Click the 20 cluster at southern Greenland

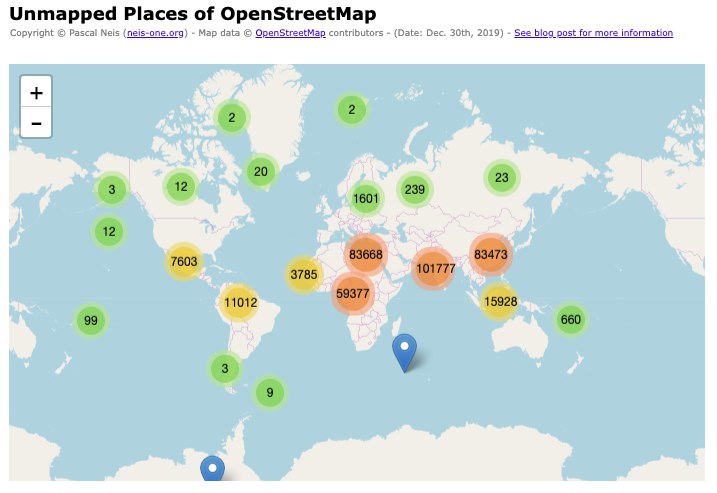click(261, 171)
